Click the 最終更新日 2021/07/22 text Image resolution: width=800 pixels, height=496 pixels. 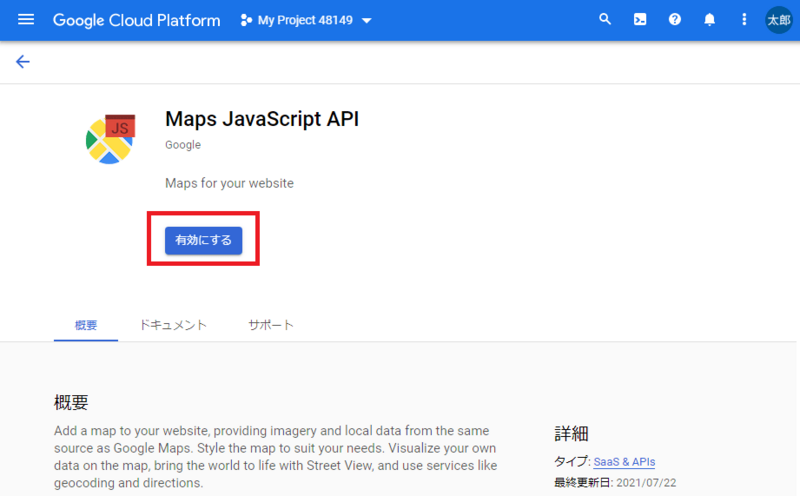click(615, 483)
